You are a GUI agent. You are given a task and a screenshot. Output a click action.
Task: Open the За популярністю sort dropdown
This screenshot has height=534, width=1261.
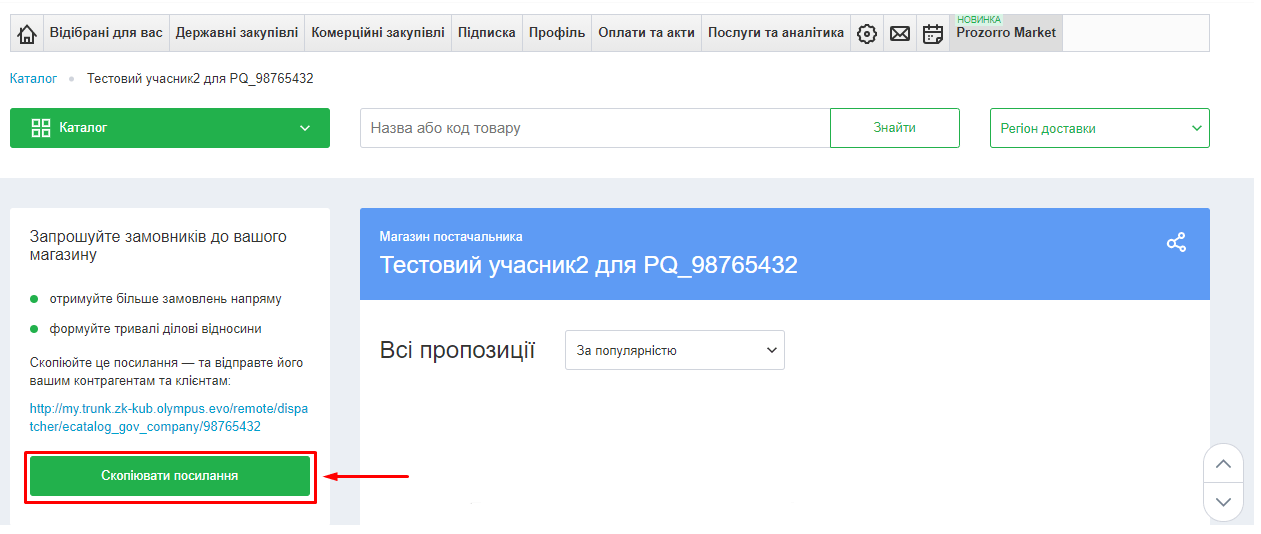[675, 350]
